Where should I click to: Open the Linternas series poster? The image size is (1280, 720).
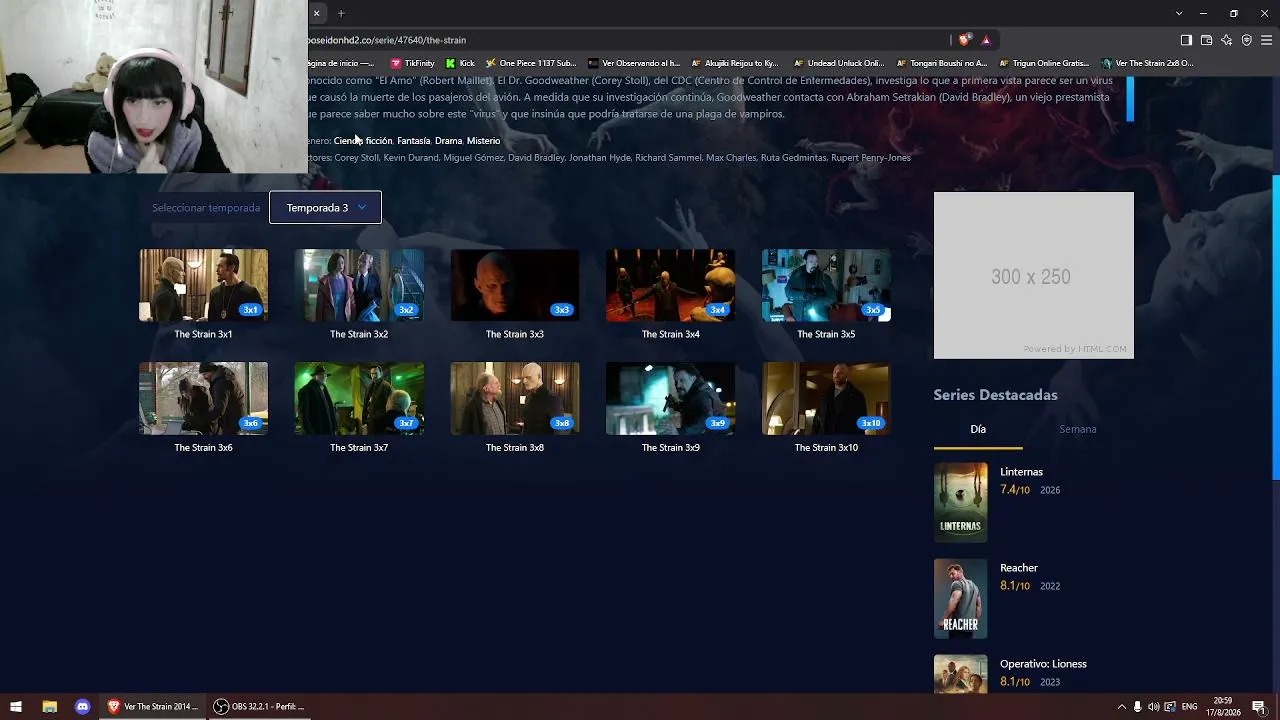tap(960, 502)
